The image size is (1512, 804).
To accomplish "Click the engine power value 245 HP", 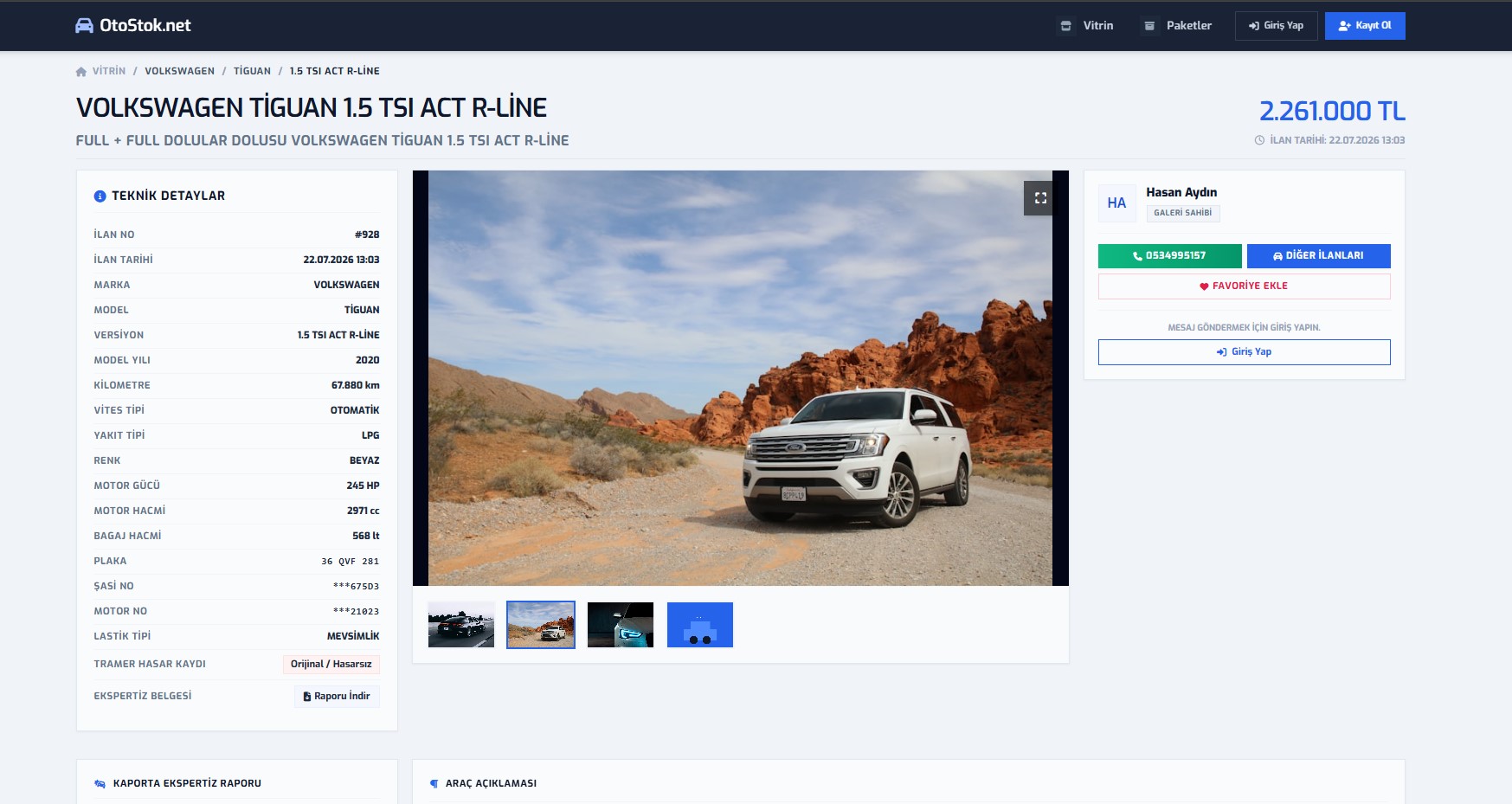I will pyautogui.click(x=363, y=486).
